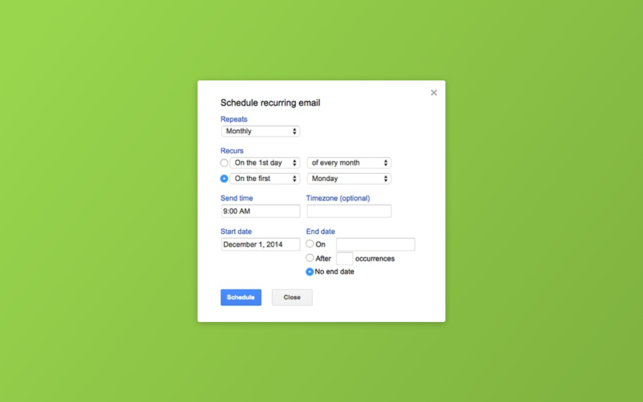The image size is (643, 402).
Task: Click the blue Schedule button
Action: pos(241,297)
